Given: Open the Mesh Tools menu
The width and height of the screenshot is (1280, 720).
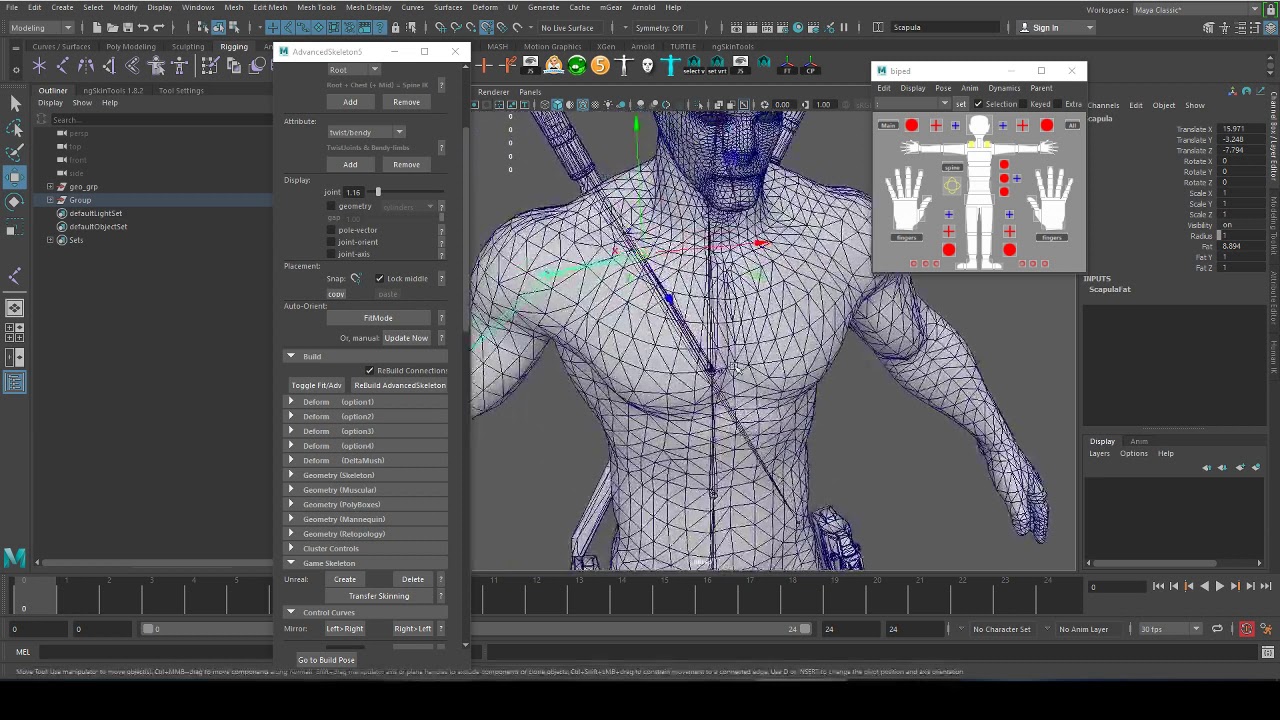Looking at the screenshot, I should 316,7.
